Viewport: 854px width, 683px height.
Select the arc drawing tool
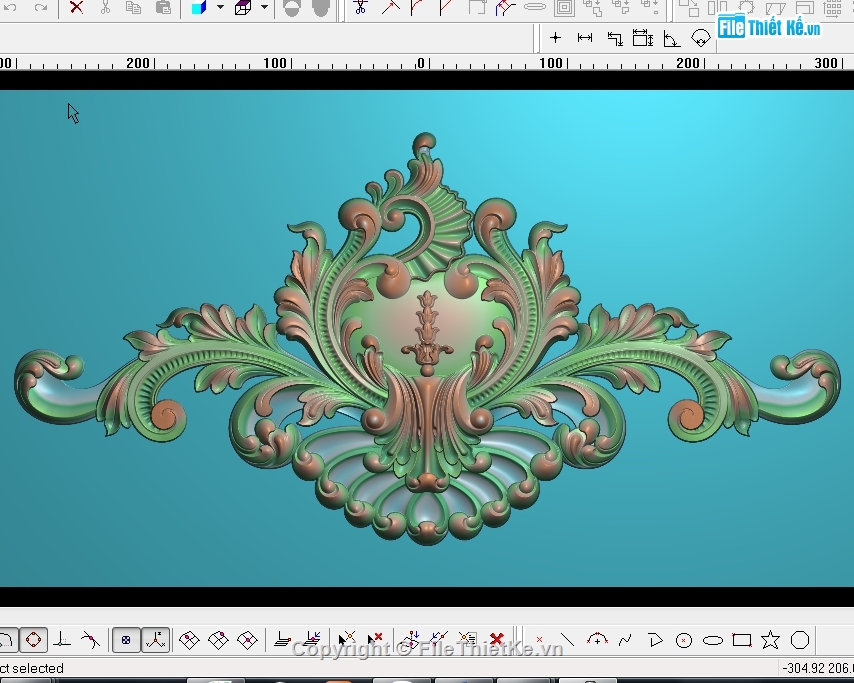tap(597, 639)
